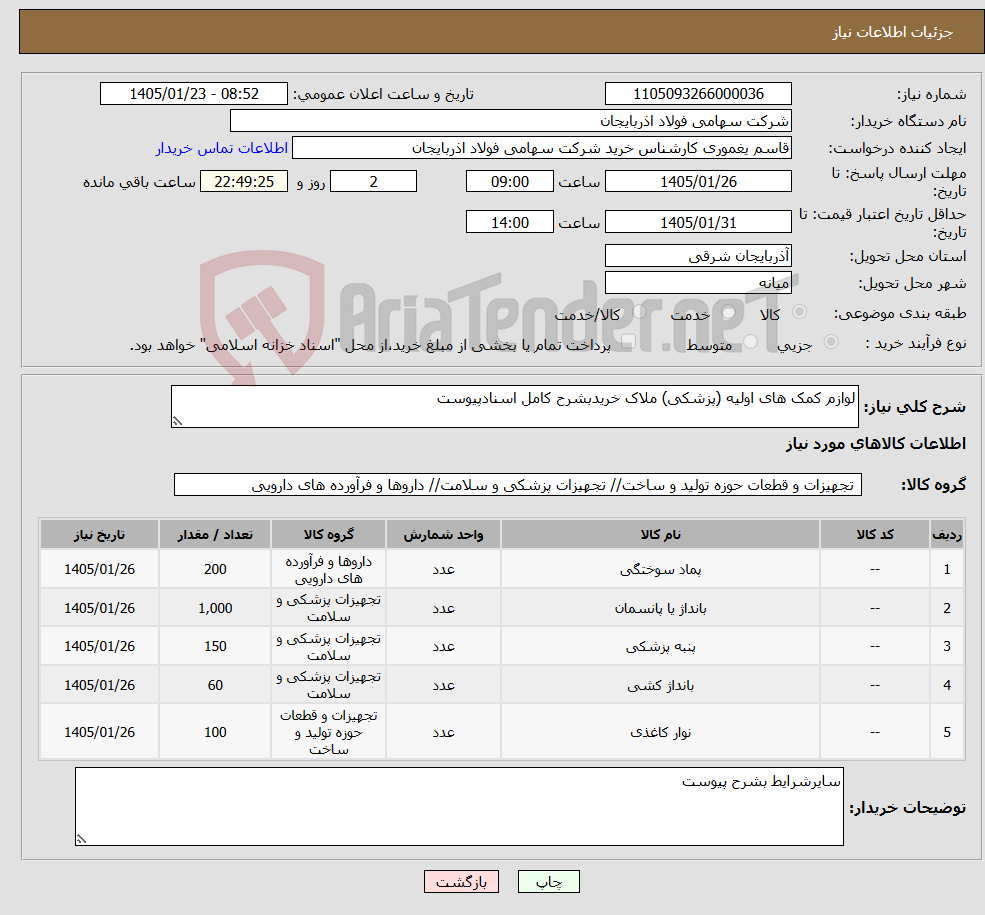Click the اطلاعات کالاهای مورد نیاز heading
This screenshot has height=915, width=985.
pyautogui.click(x=875, y=443)
